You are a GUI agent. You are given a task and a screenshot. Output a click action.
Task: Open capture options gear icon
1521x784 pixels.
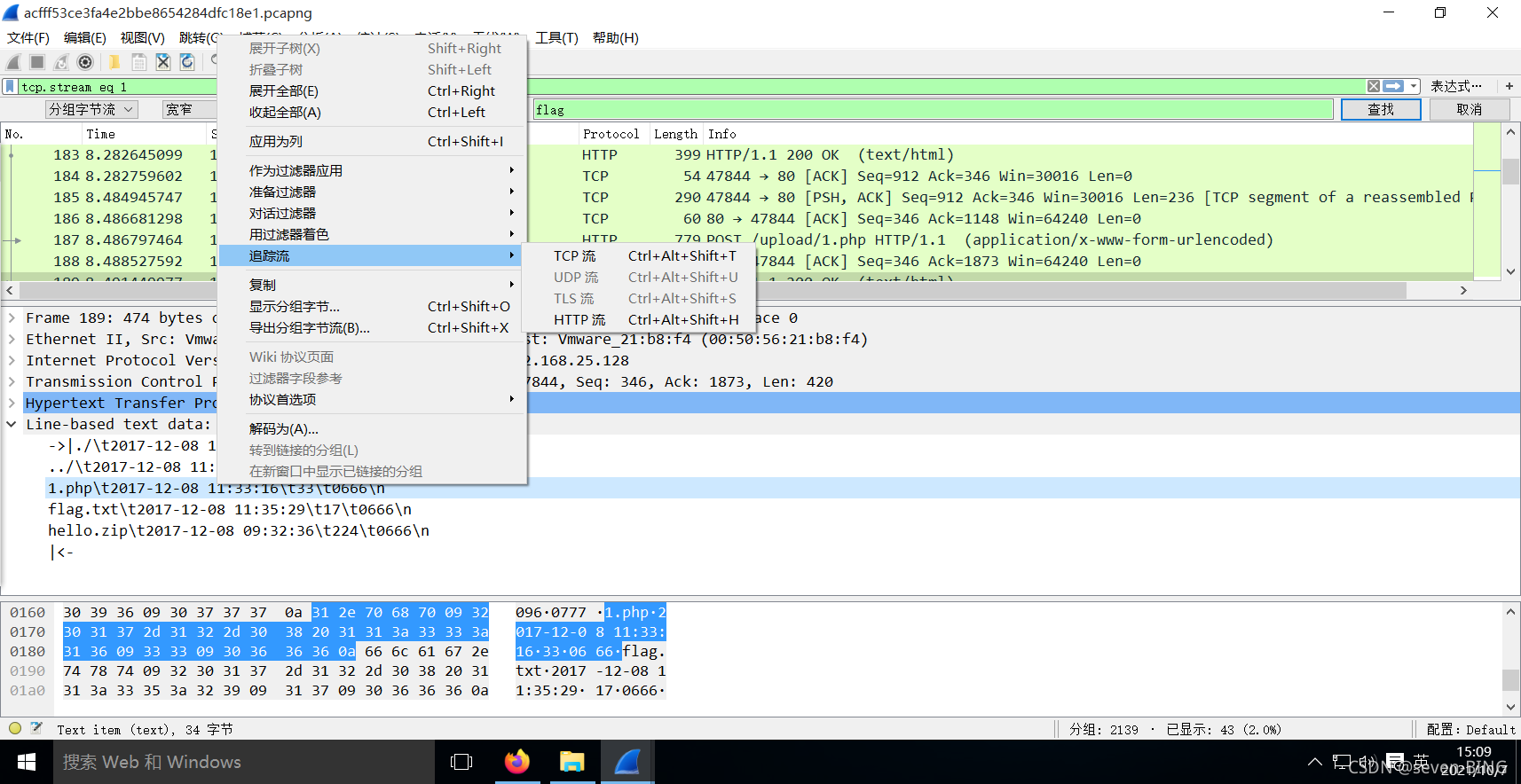coord(85,62)
